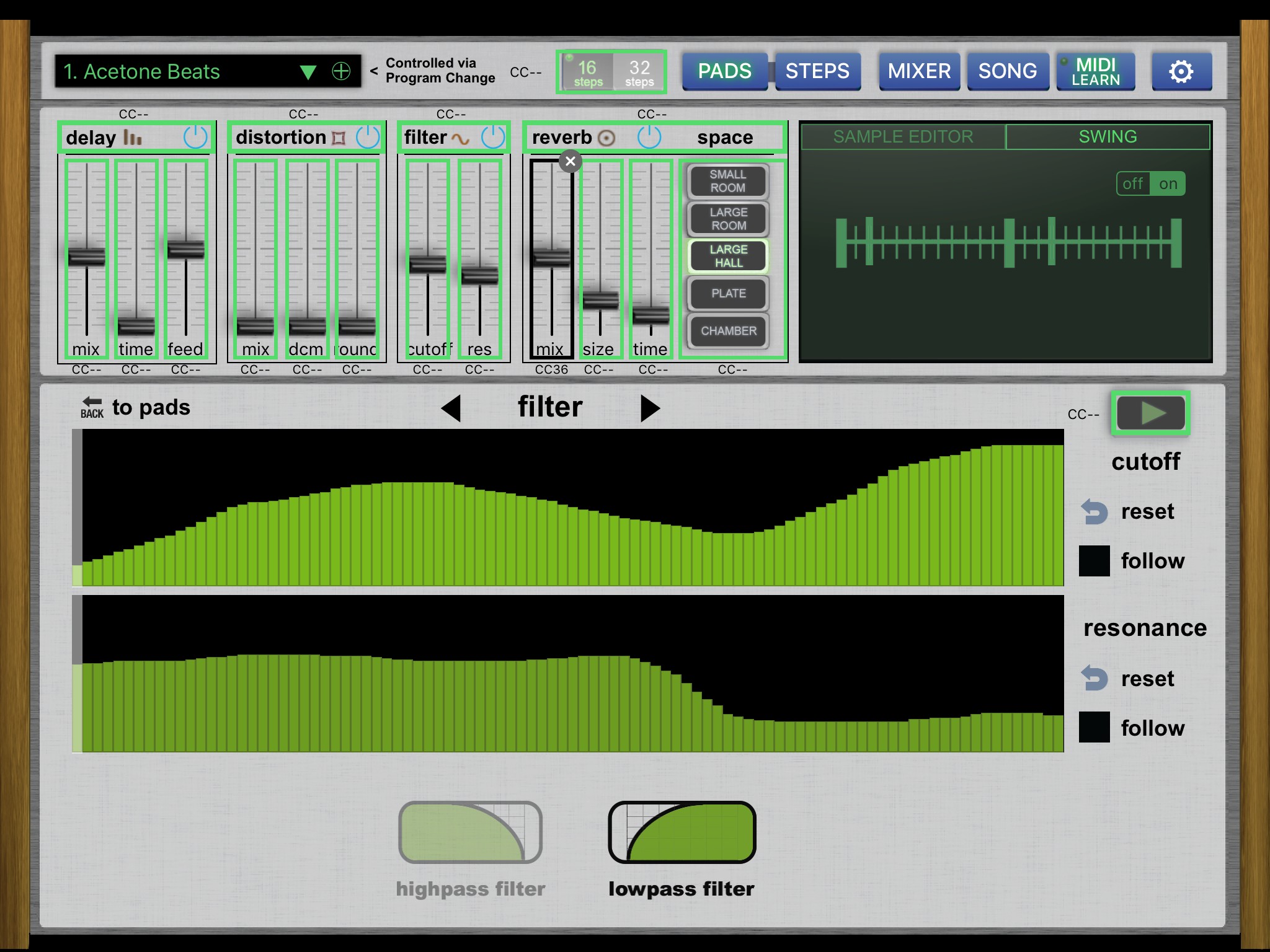
Task: Choose 32 steps
Action: [639, 72]
